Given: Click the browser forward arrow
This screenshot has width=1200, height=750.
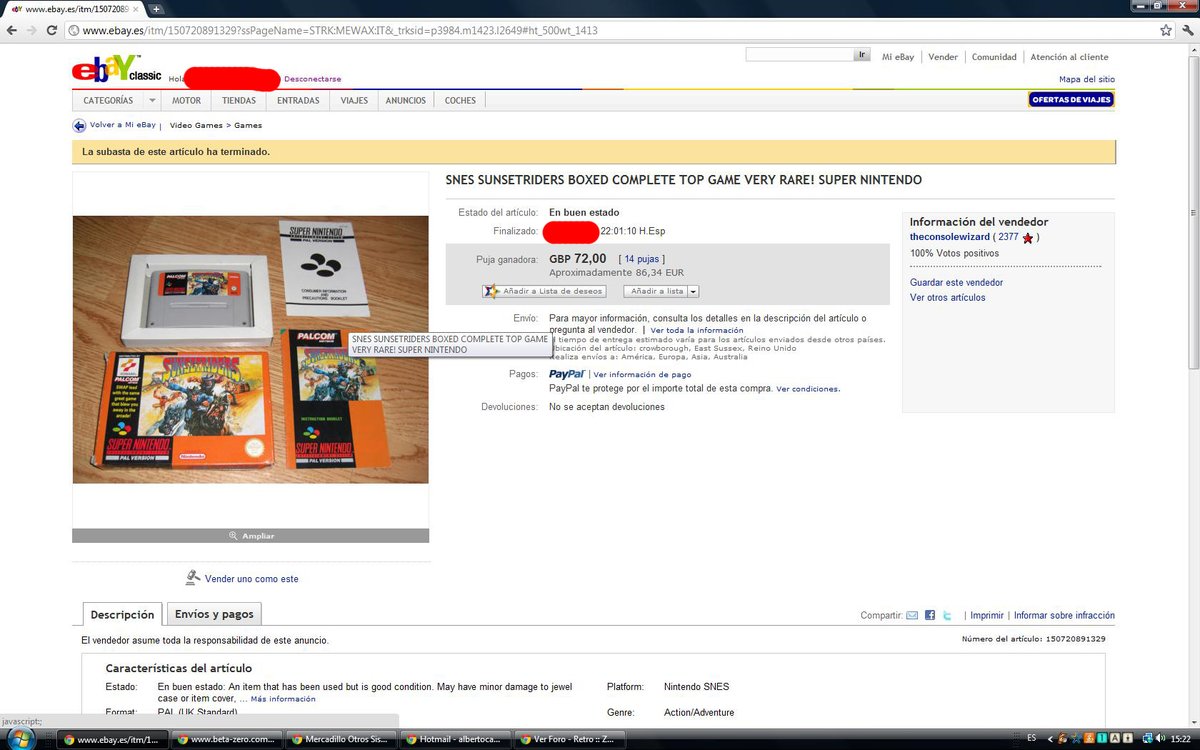Looking at the screenshot, I should (x=32, y=31).
